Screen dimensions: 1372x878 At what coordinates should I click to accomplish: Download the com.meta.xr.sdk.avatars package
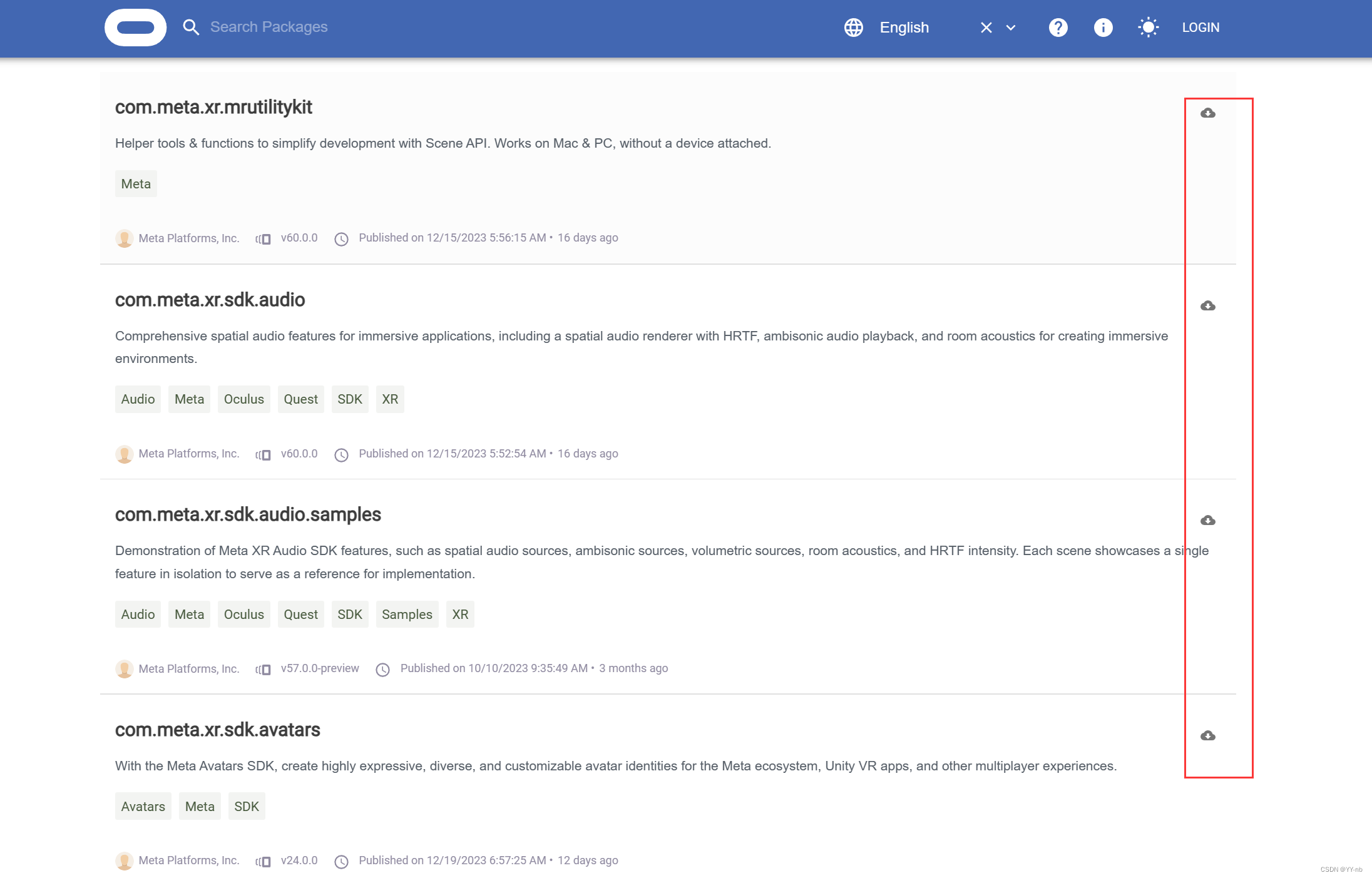[1207, 736]
